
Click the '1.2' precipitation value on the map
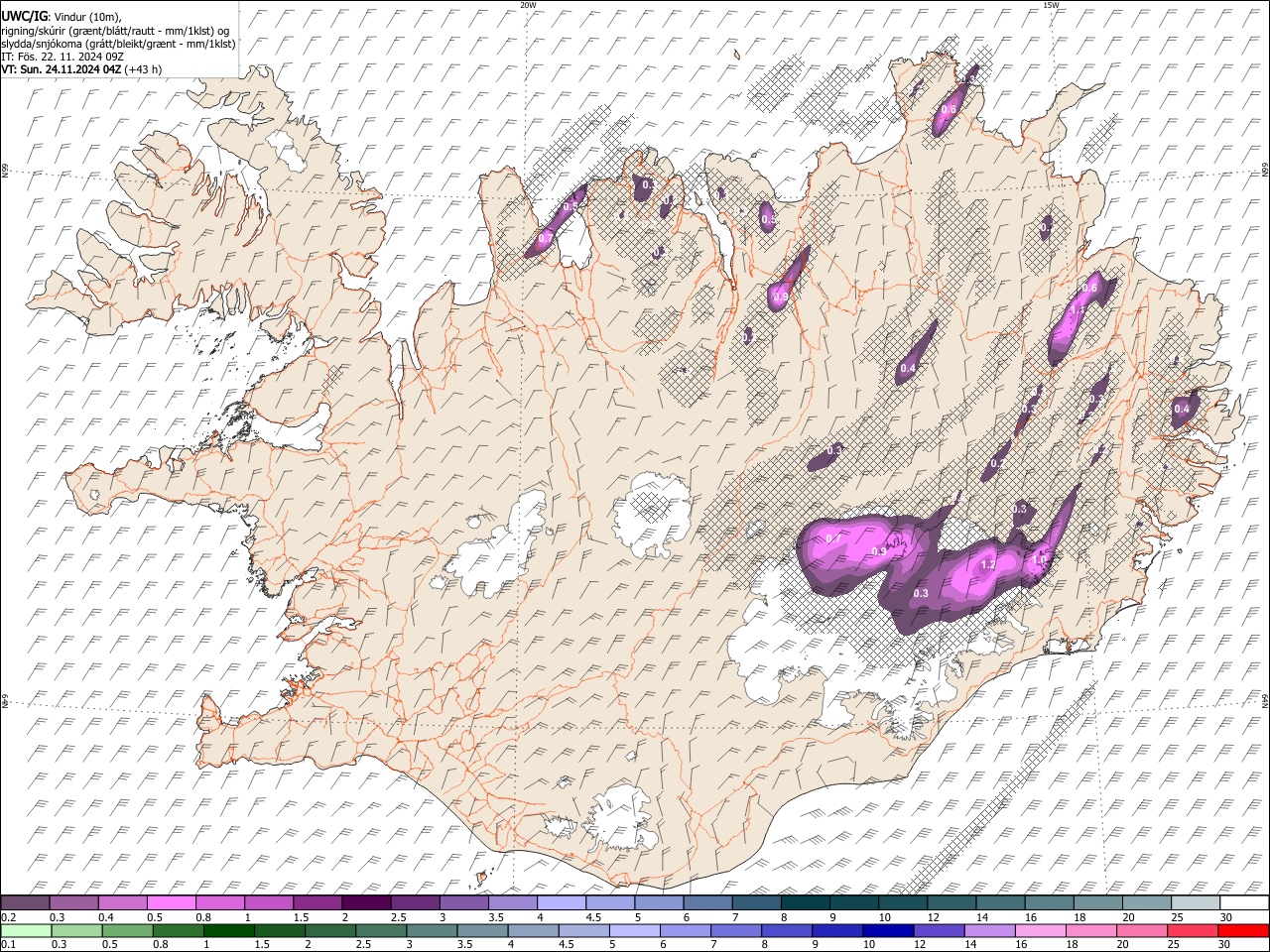point(988,564)
